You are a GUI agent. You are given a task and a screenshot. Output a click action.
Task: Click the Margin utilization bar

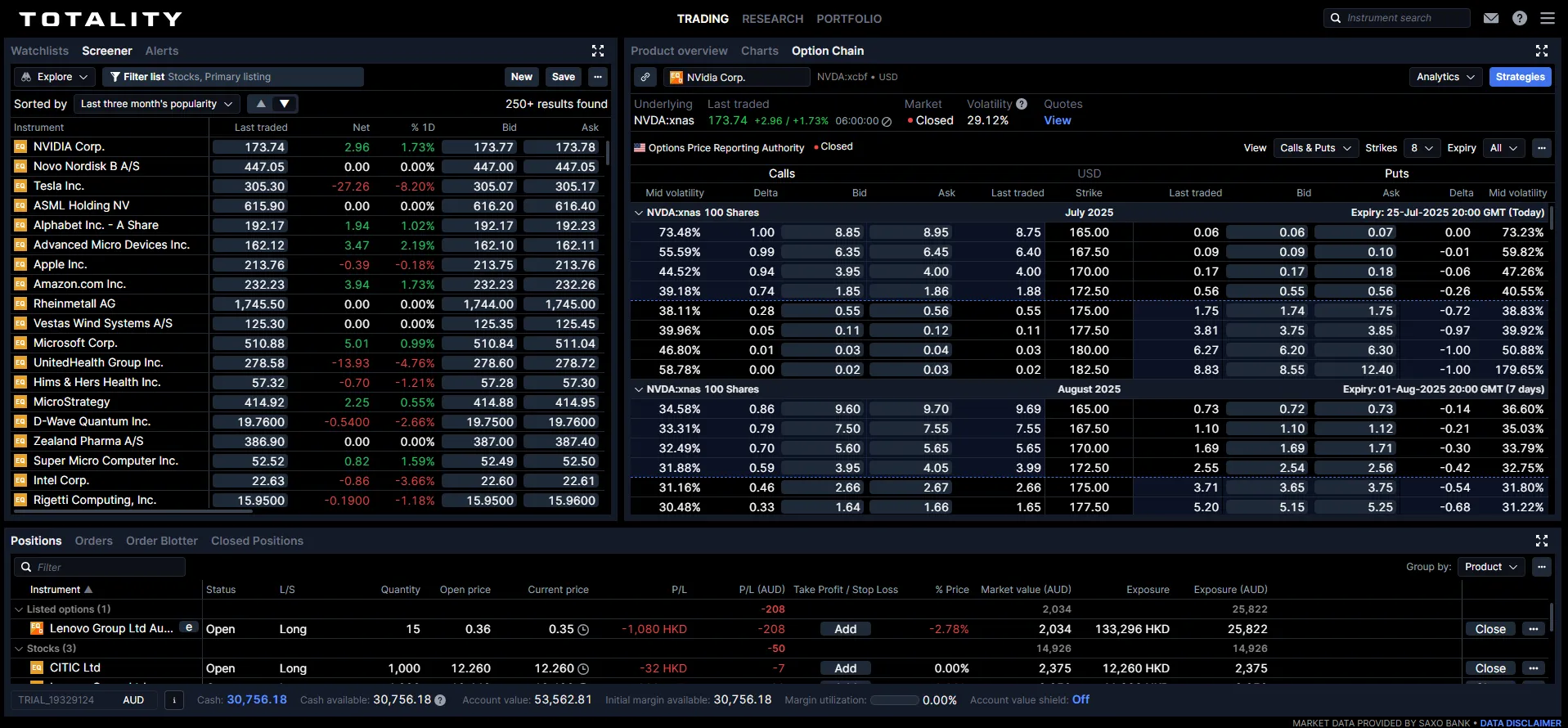click(x=895, y=700)
